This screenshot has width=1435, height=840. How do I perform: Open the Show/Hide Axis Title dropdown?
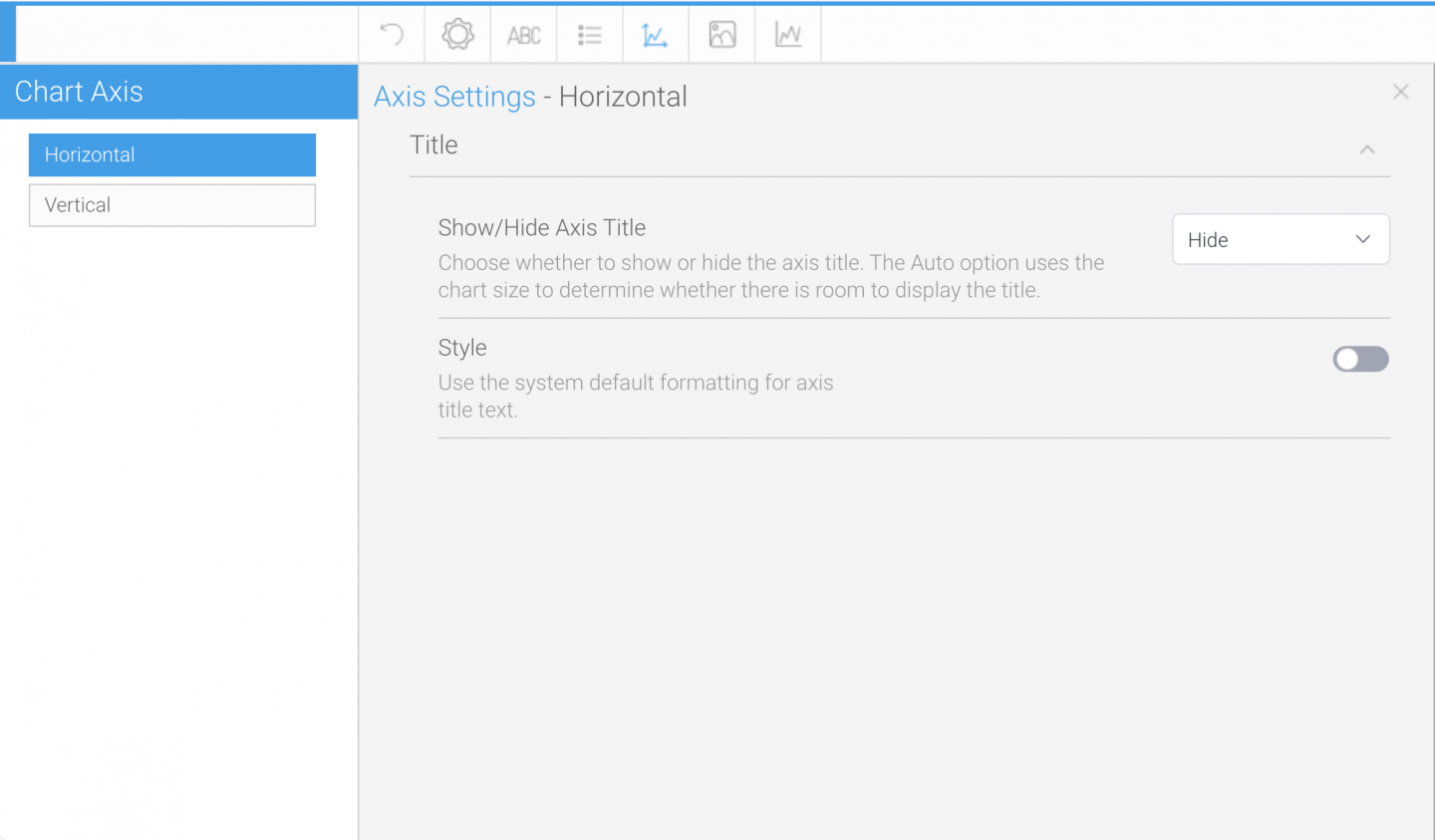click(1282, 239)
